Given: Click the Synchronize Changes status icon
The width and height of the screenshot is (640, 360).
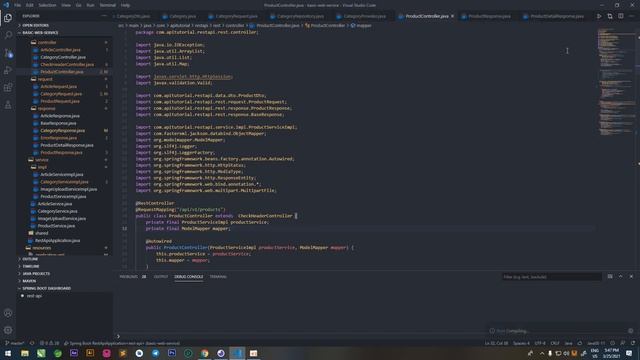Looking at the screenshot, I should click(x=32, y=343).
